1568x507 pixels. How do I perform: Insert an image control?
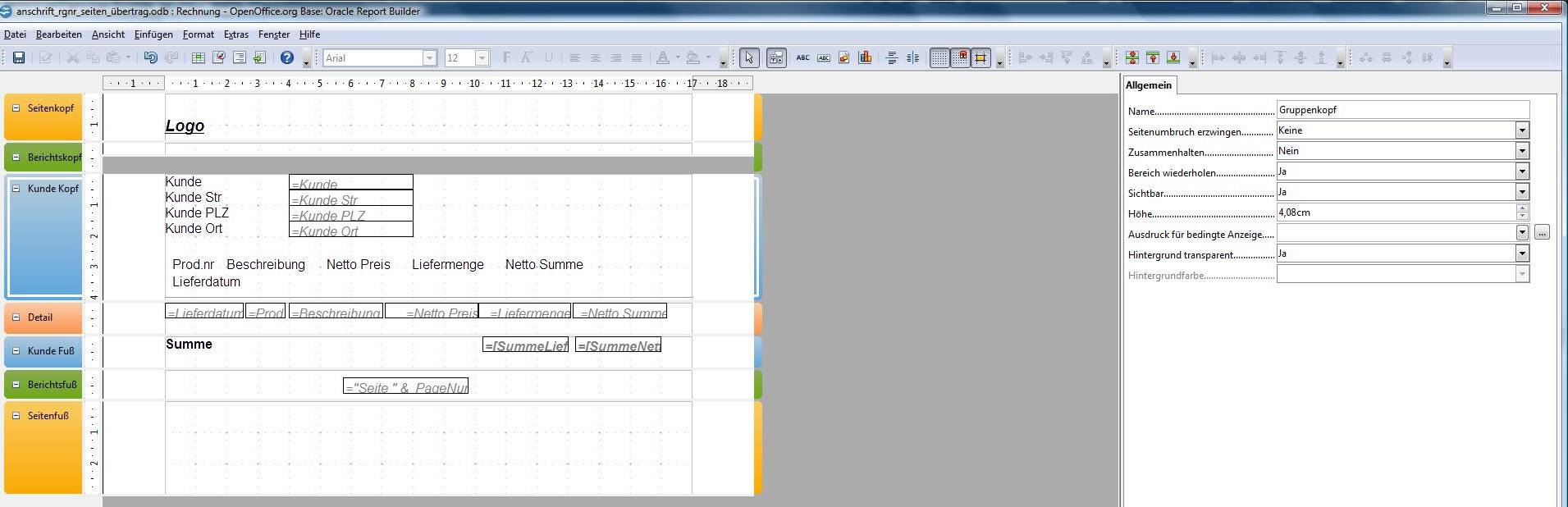pos(843,57)
